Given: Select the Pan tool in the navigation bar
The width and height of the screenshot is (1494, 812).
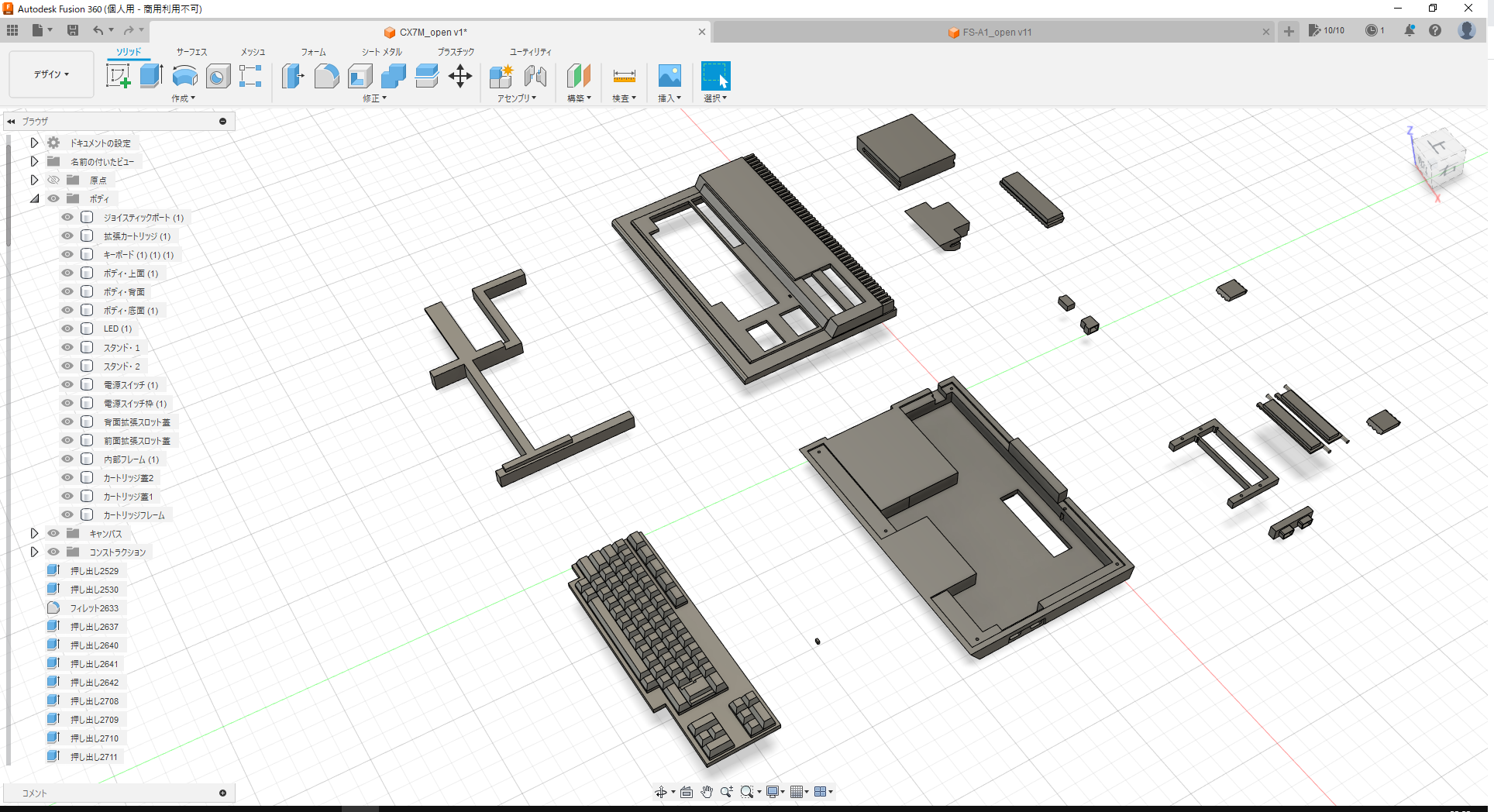Looking at the screenshot, I should point(706,792).
